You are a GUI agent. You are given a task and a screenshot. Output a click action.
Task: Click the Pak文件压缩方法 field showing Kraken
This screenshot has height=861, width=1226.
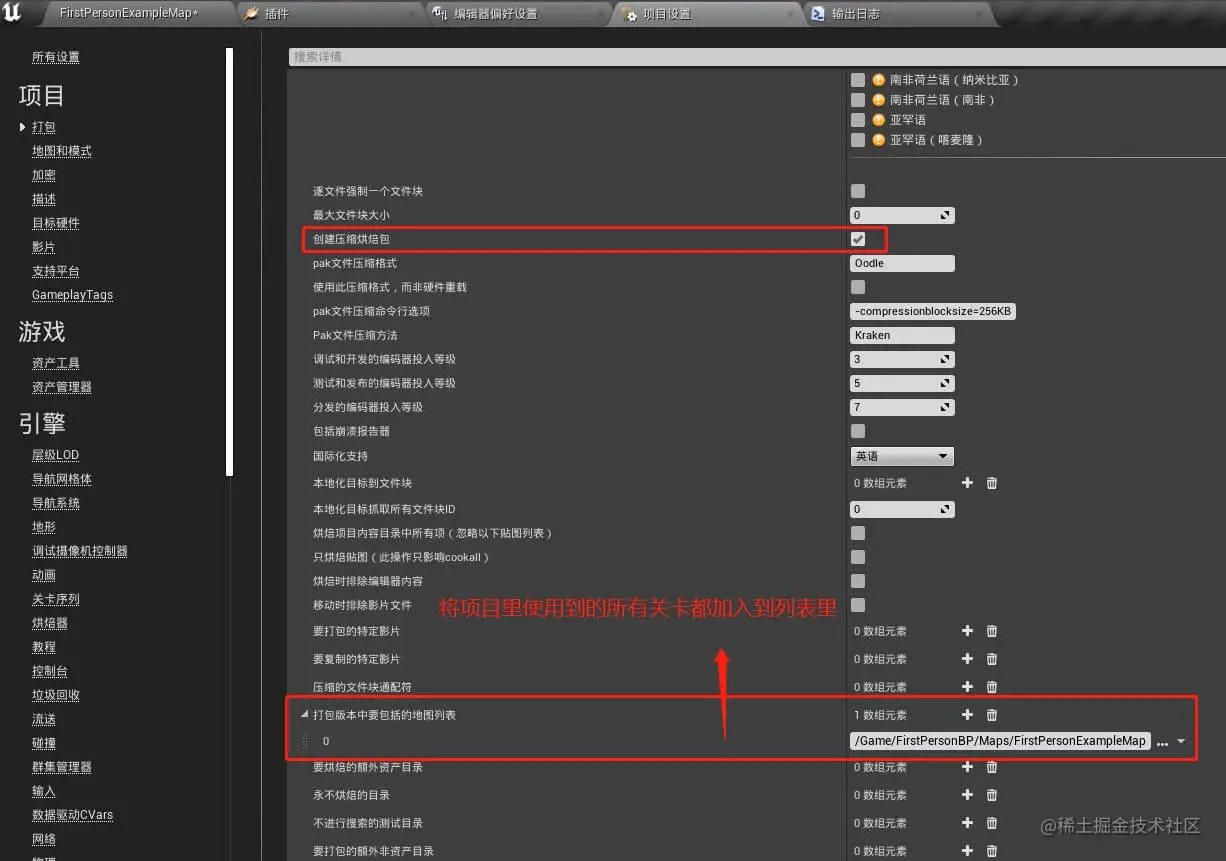point(902,335)
